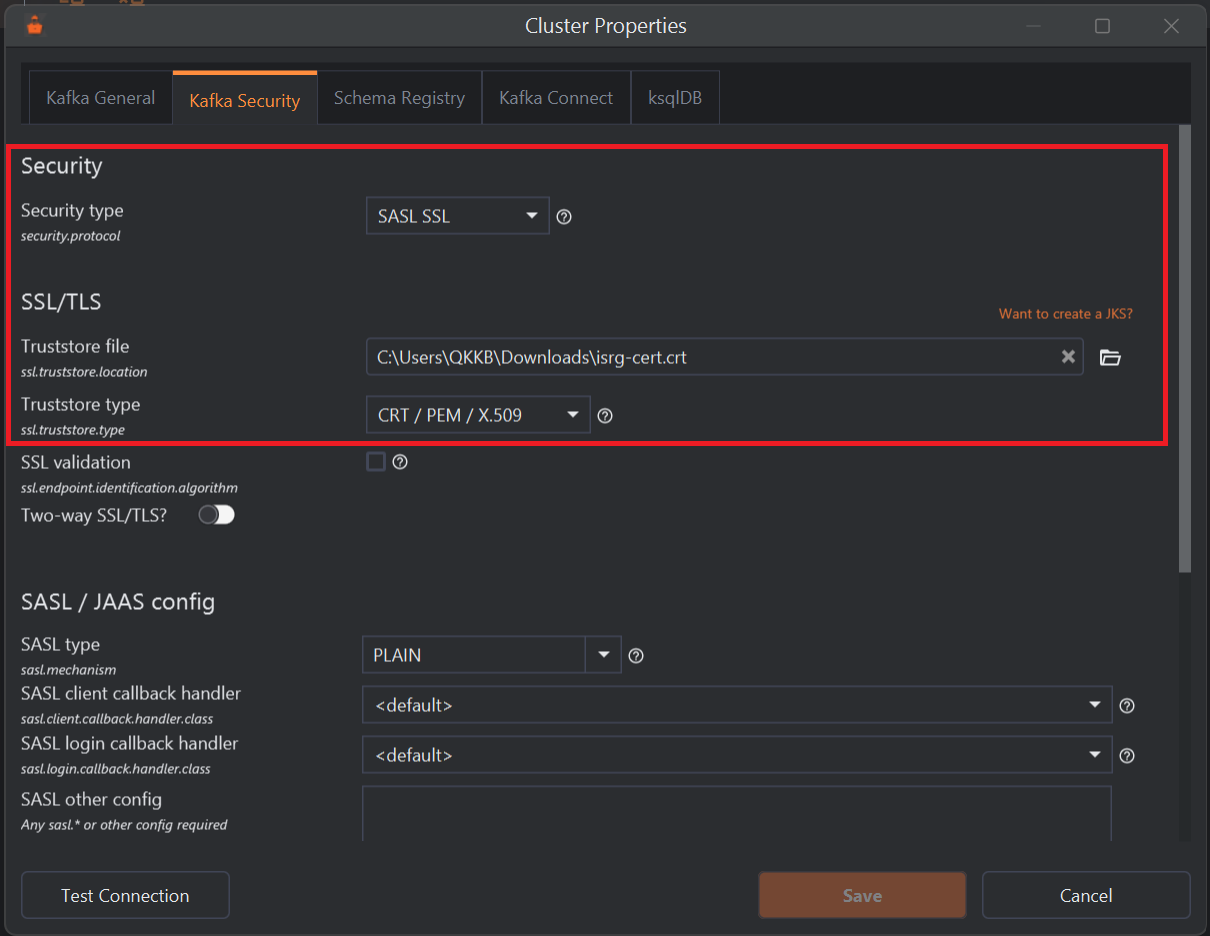Follow the "Want to create a JKS?" link
This screenshot has height=936, width=1210.
pos(1065,314)
